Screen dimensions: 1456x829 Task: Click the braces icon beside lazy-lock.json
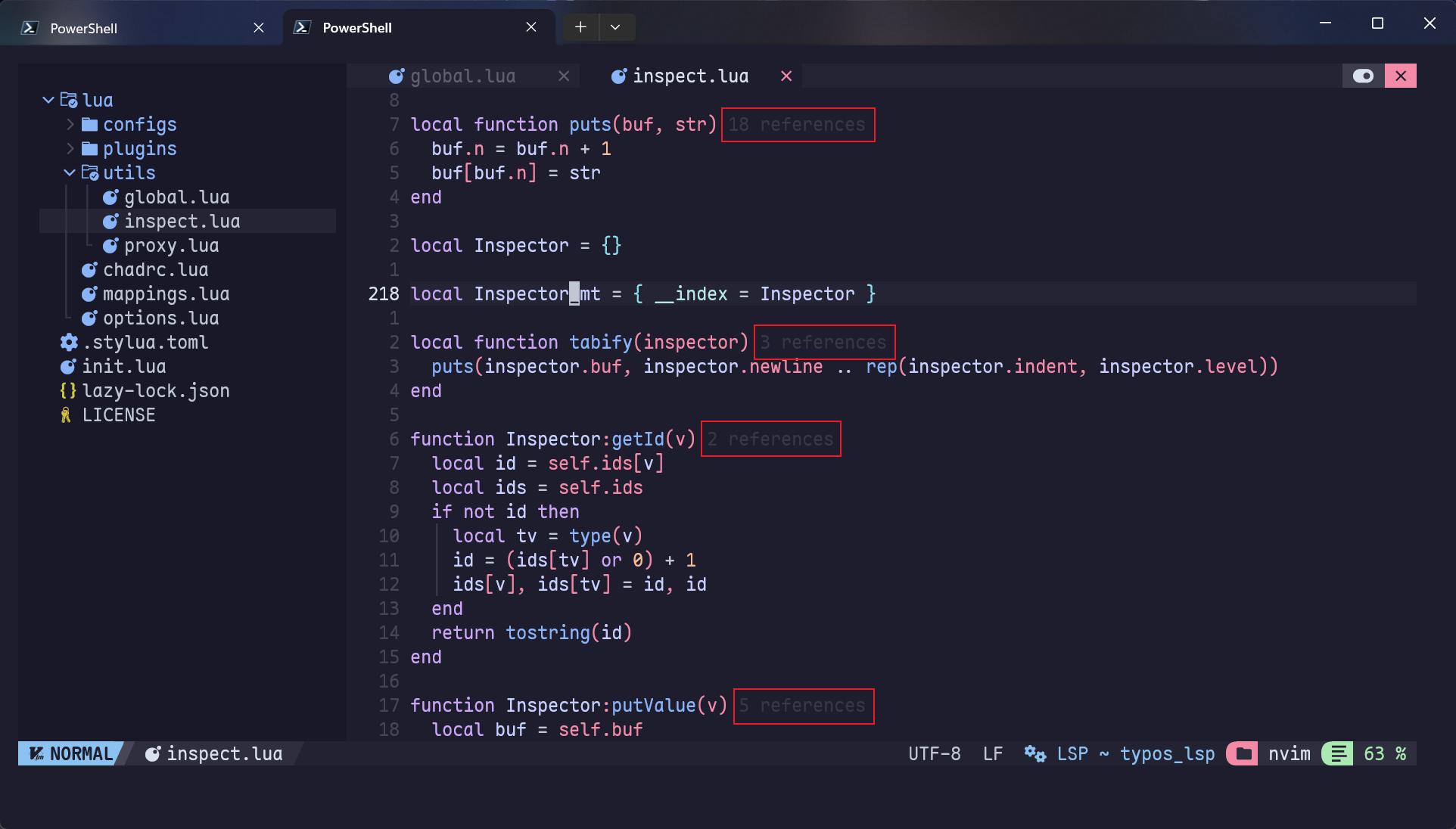[x=67, y=390]
